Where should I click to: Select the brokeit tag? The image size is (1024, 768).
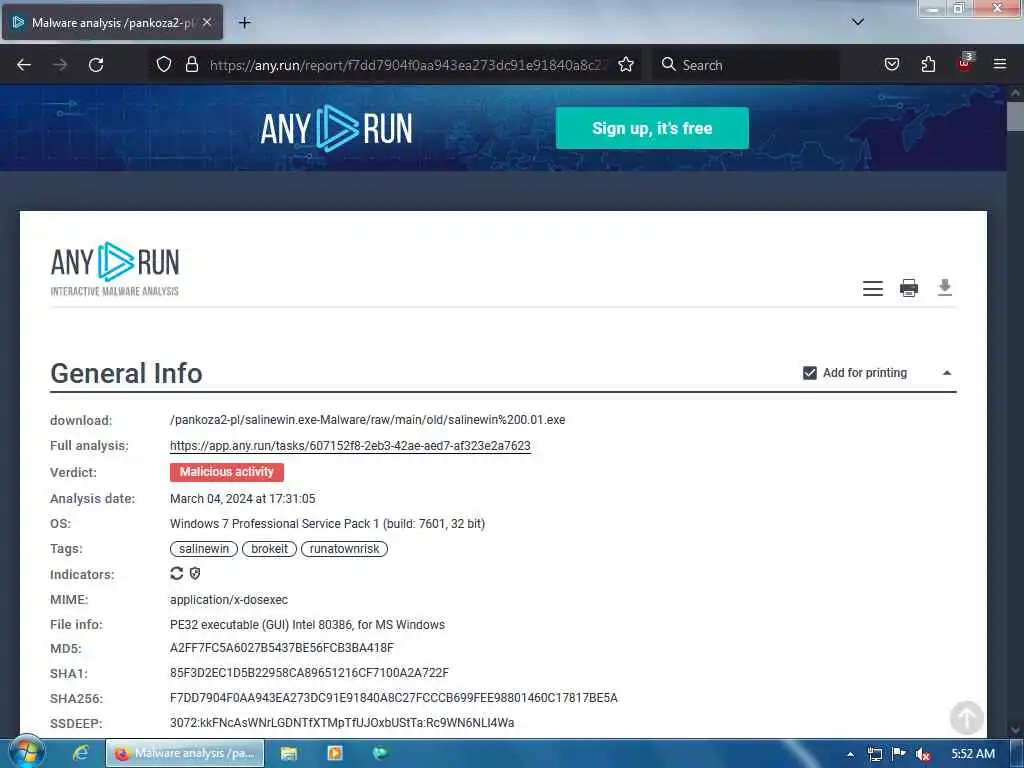(x=269, y=549)
